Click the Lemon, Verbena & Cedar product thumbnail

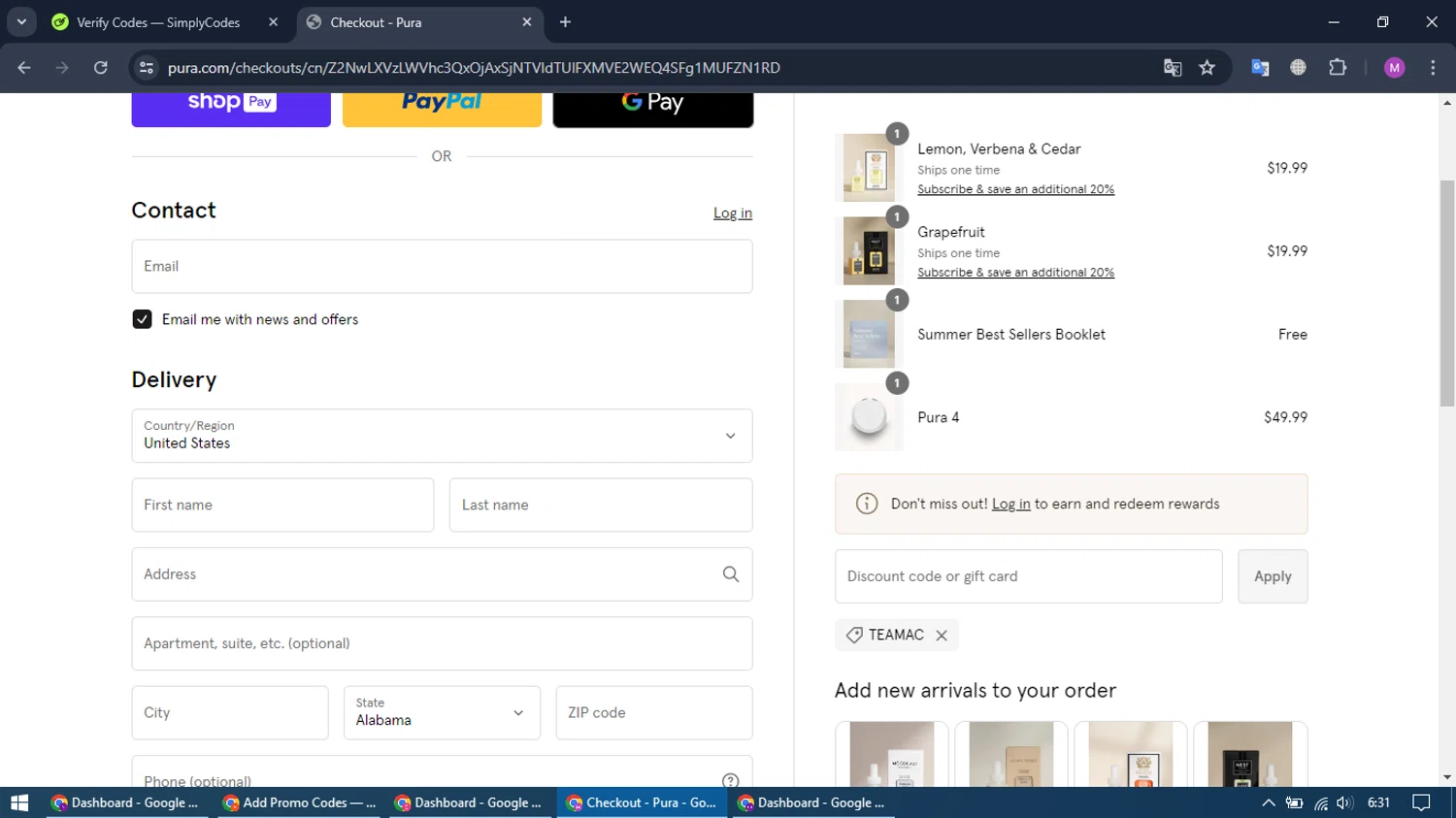point(869,168)
